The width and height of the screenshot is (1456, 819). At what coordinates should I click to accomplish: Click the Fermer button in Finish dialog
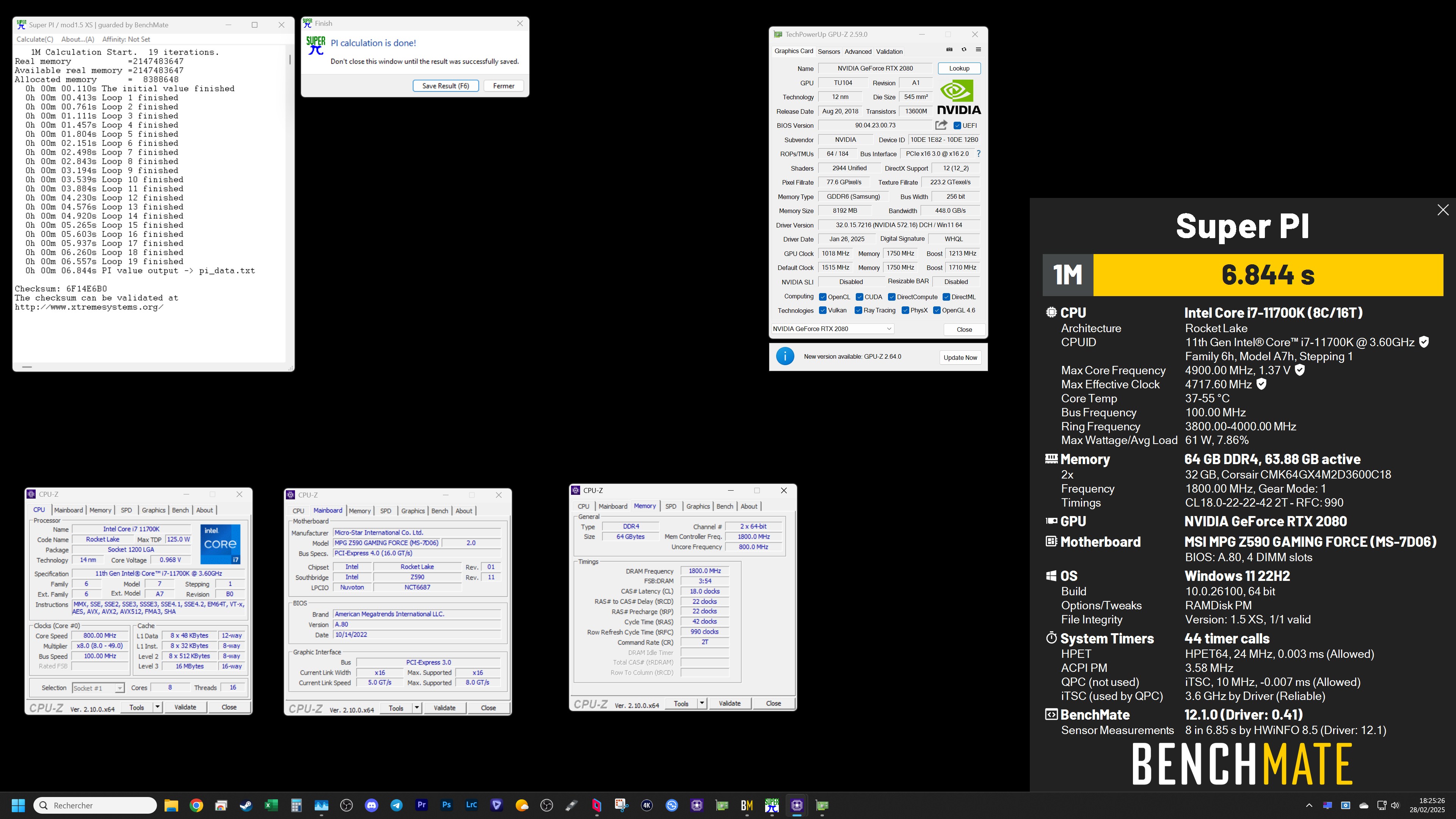point(503,86)
